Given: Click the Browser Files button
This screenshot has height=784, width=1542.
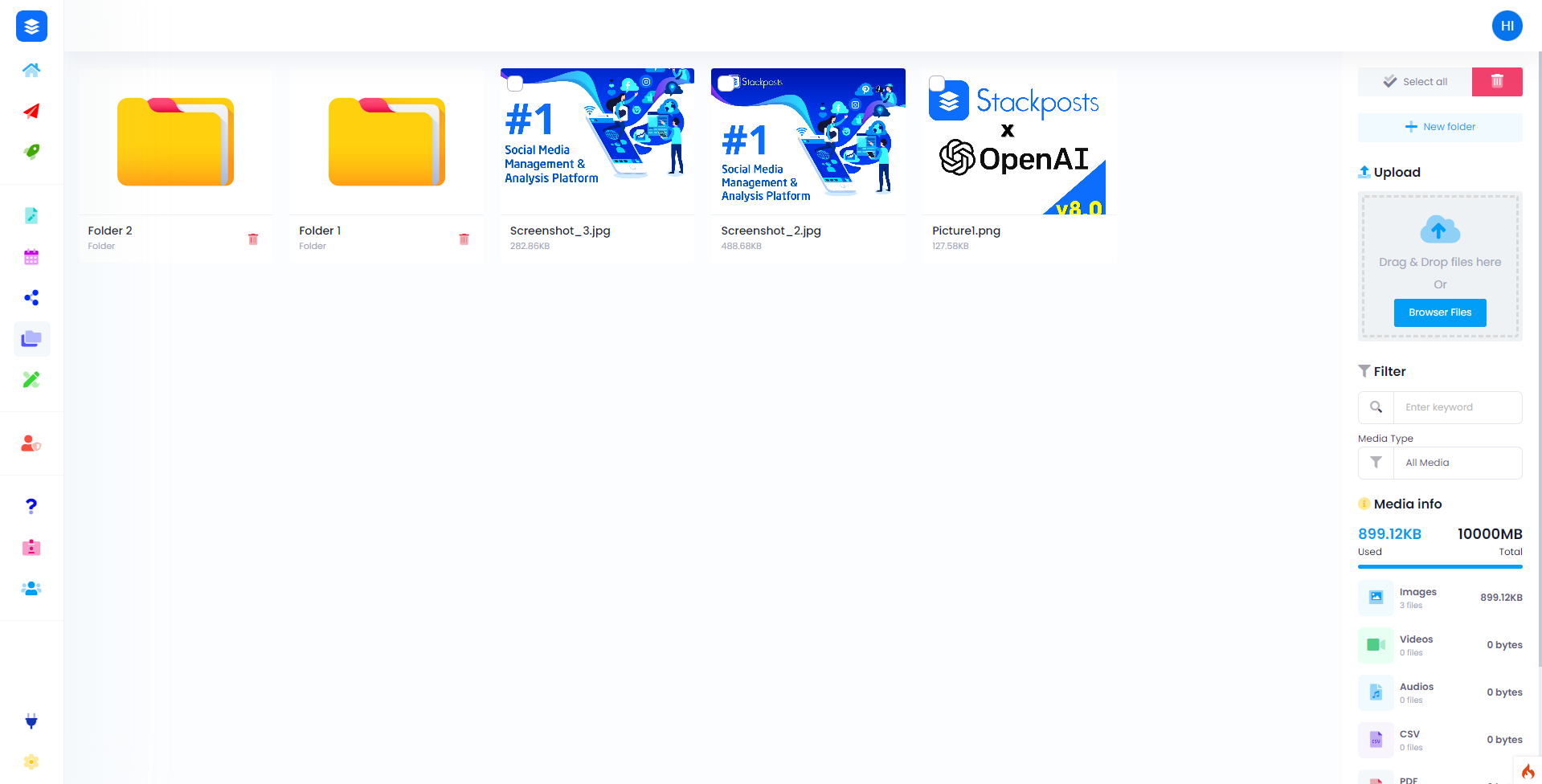Looking at the screenshot, I should 1440,312.
